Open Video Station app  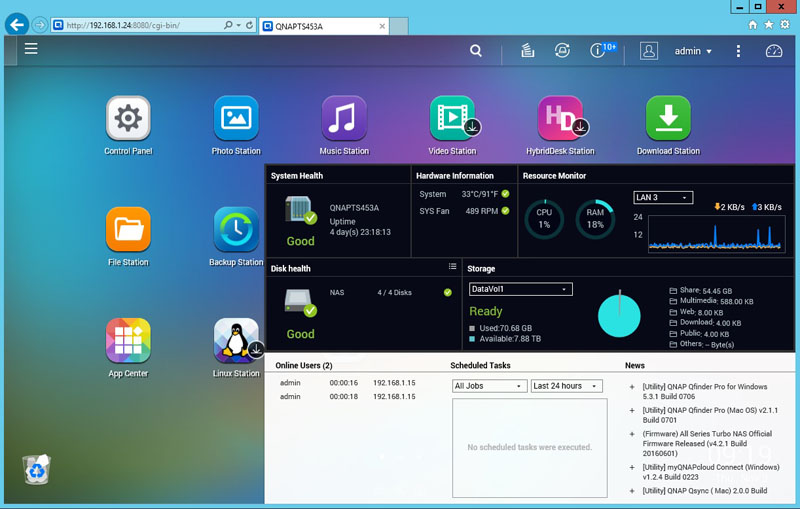click(x=452, y=119)
